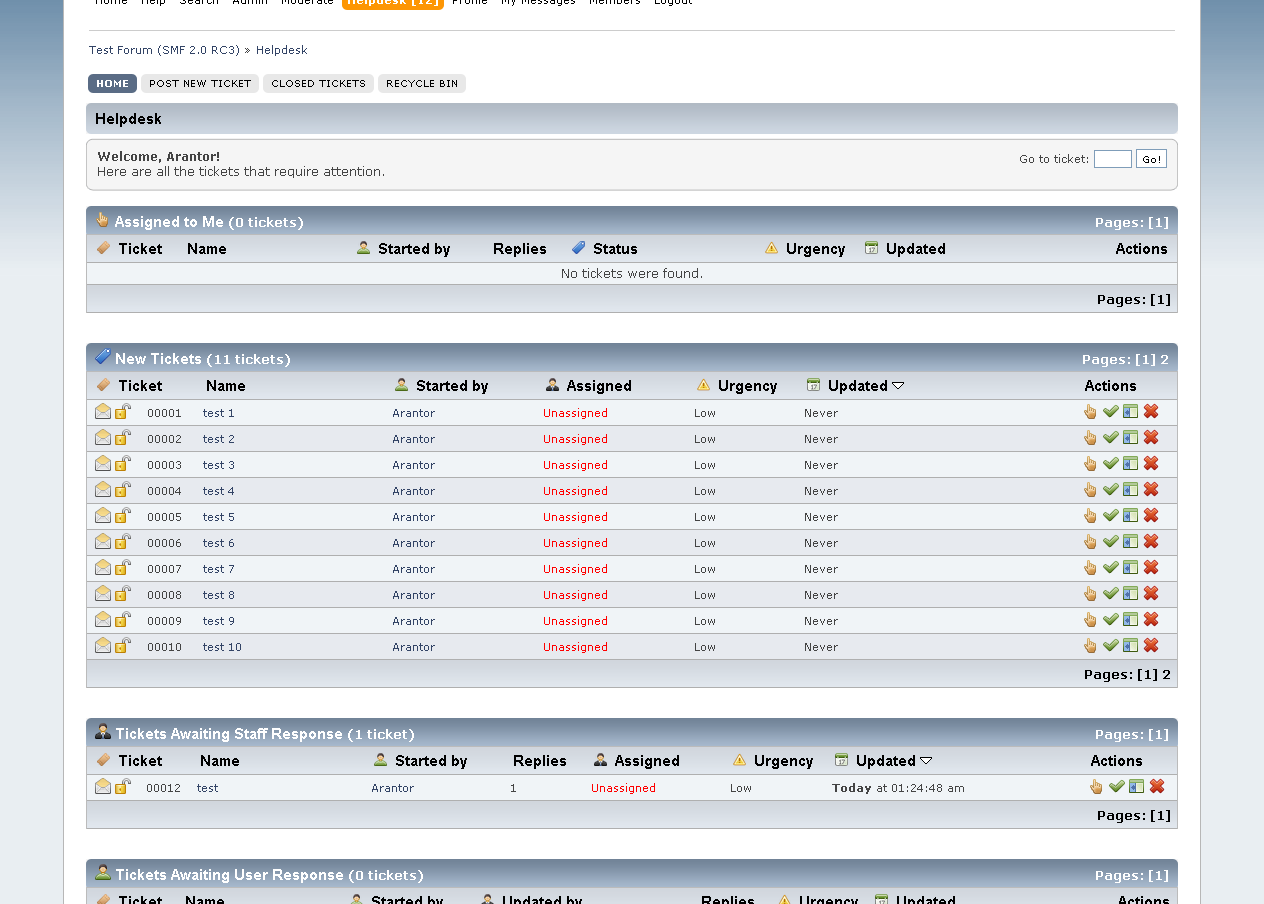1264x904 pixels.
Task: Click the Low urgency value for ticket 00003
Action: tap(705, 465)
